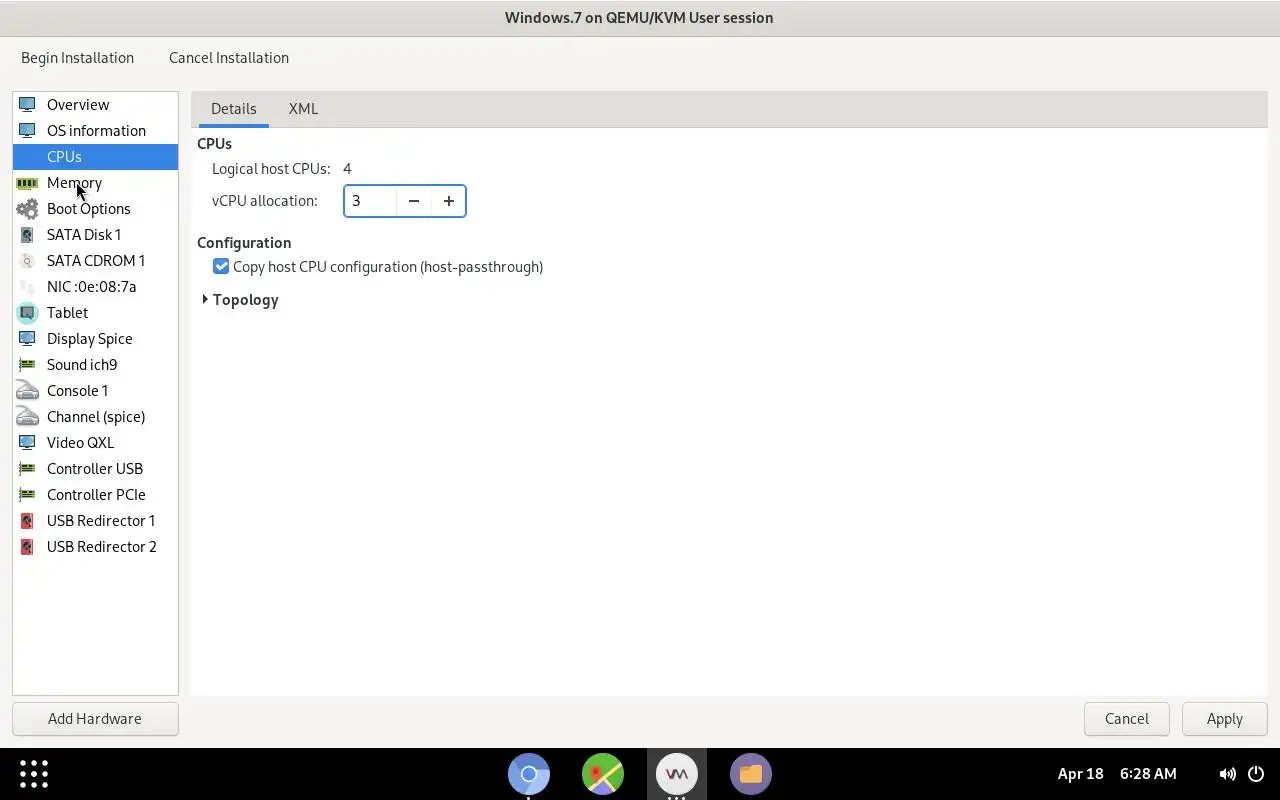Select the Tablet device icon
The width and height of the screenshot is (1280, 800).
pos(27,313)
